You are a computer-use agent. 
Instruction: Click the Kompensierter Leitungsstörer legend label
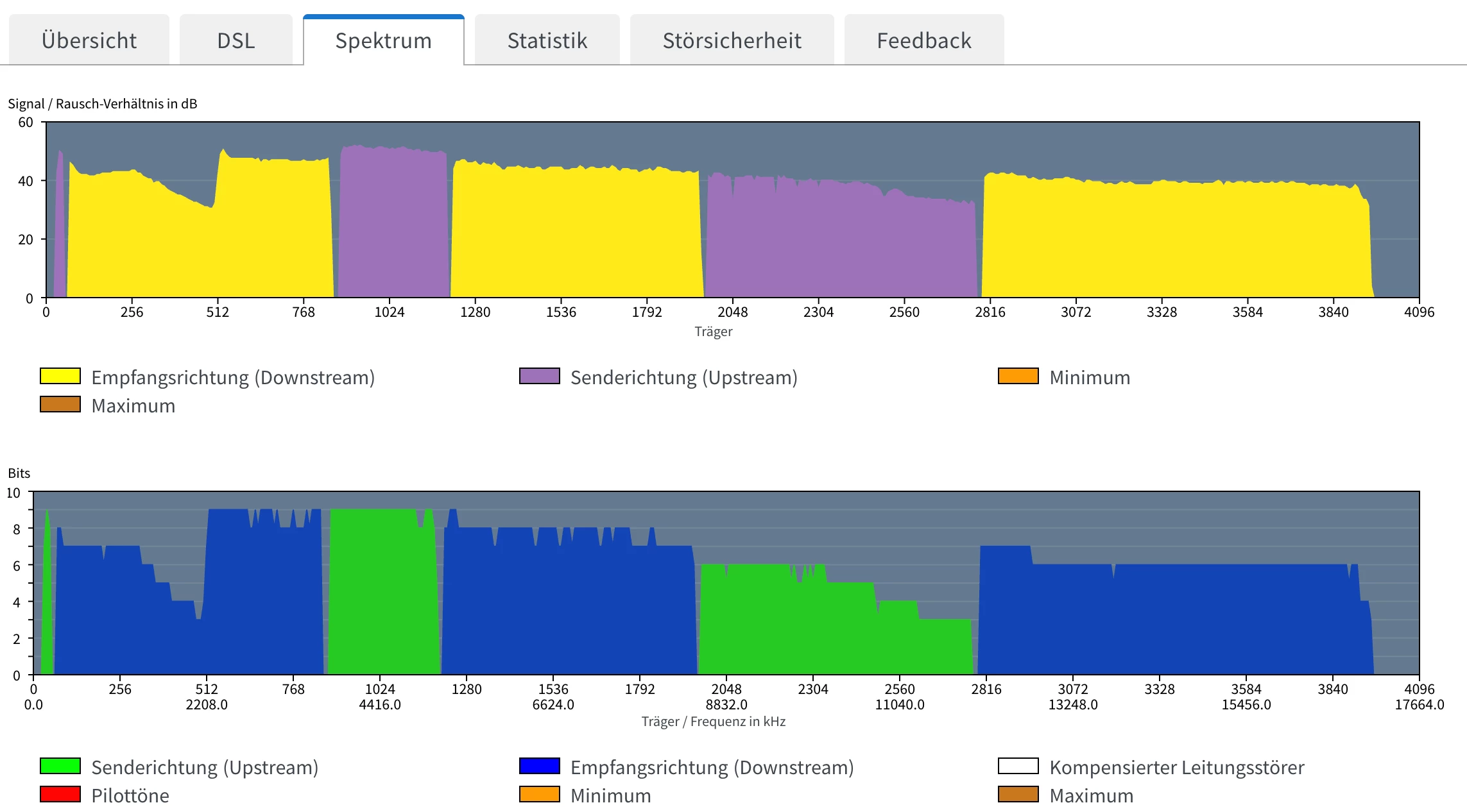(1176, 767)
